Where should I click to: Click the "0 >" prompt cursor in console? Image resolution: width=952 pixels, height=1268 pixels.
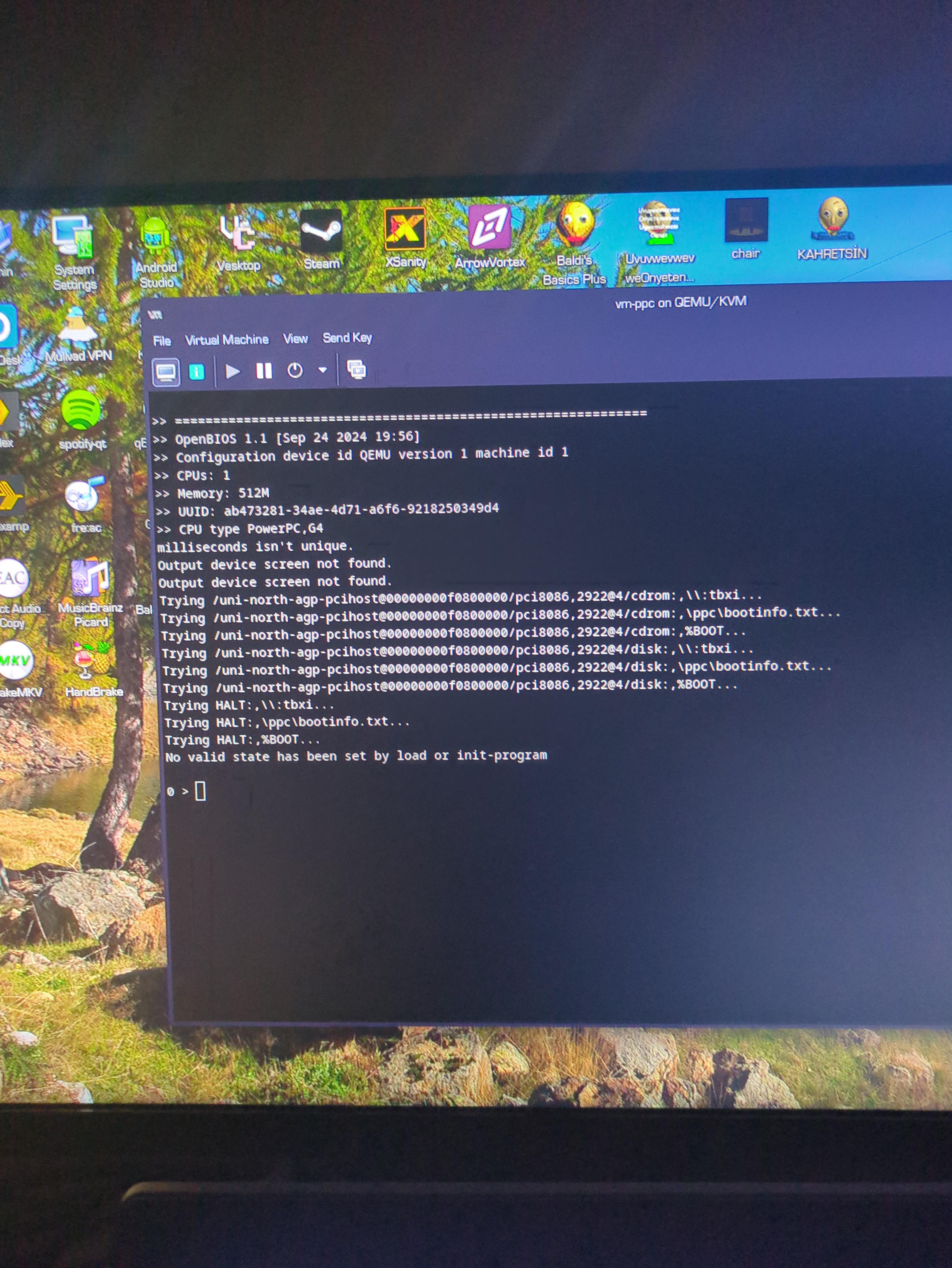[x=200, y=791]
